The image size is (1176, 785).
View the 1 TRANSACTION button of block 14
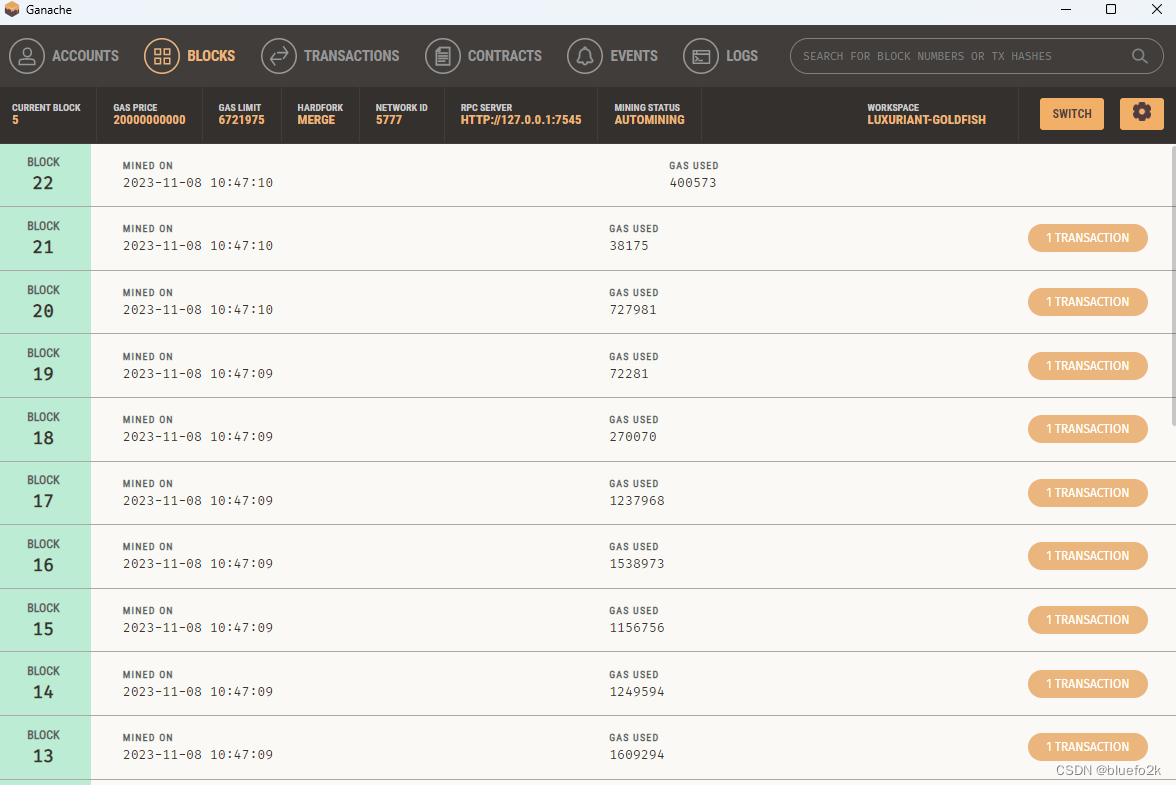click(1088, 684)
